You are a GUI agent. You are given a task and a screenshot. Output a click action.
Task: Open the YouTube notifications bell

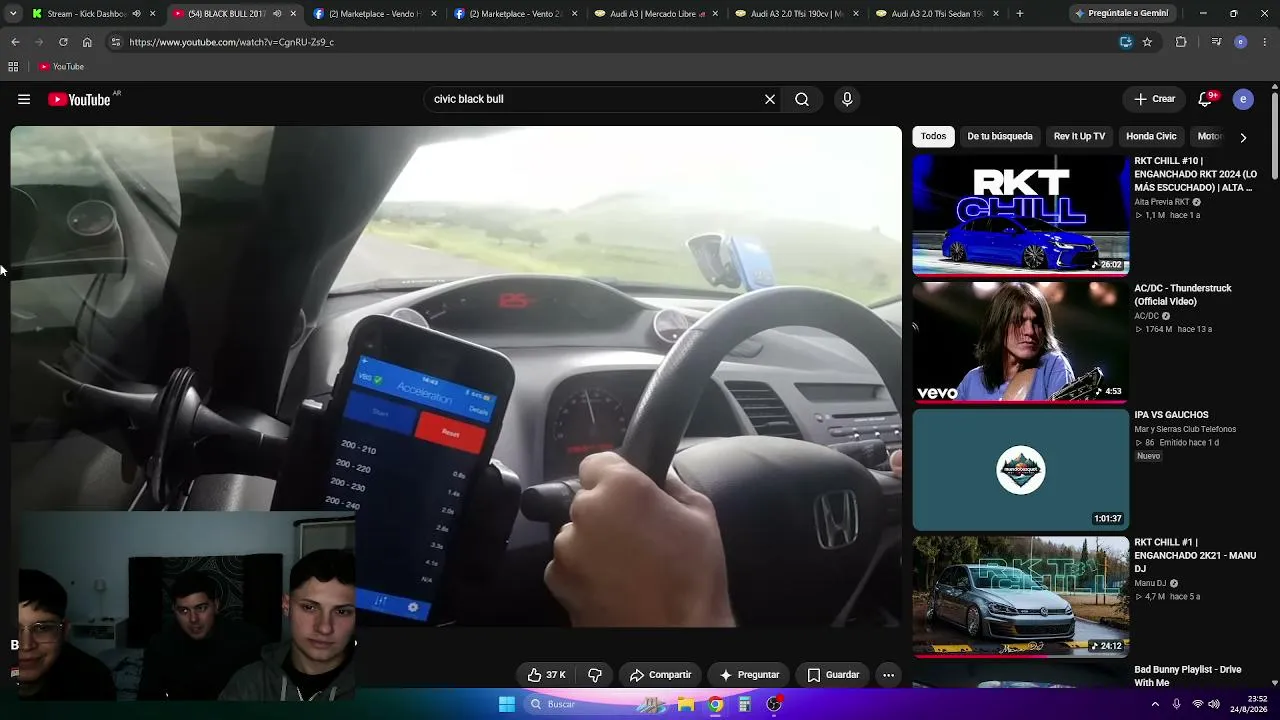click(1206, 99)
